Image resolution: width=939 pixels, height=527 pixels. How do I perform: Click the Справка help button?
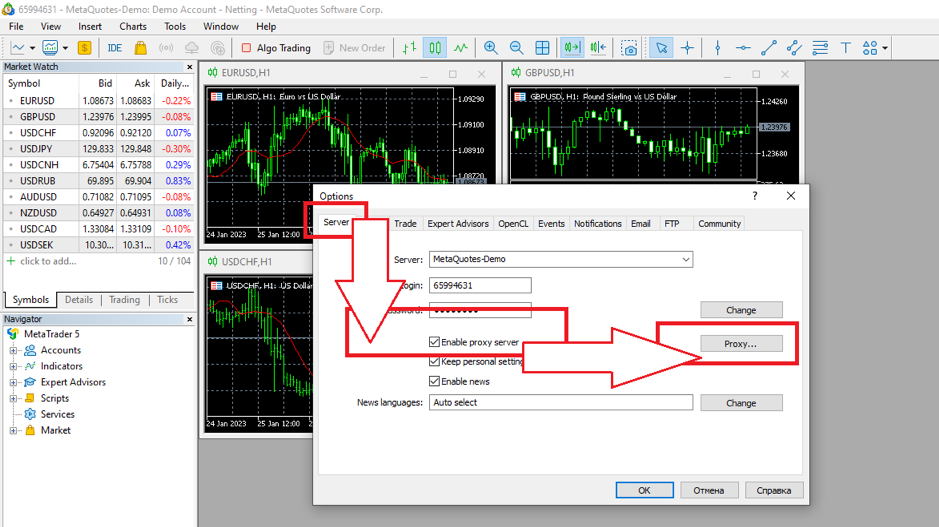pos(774,490)
